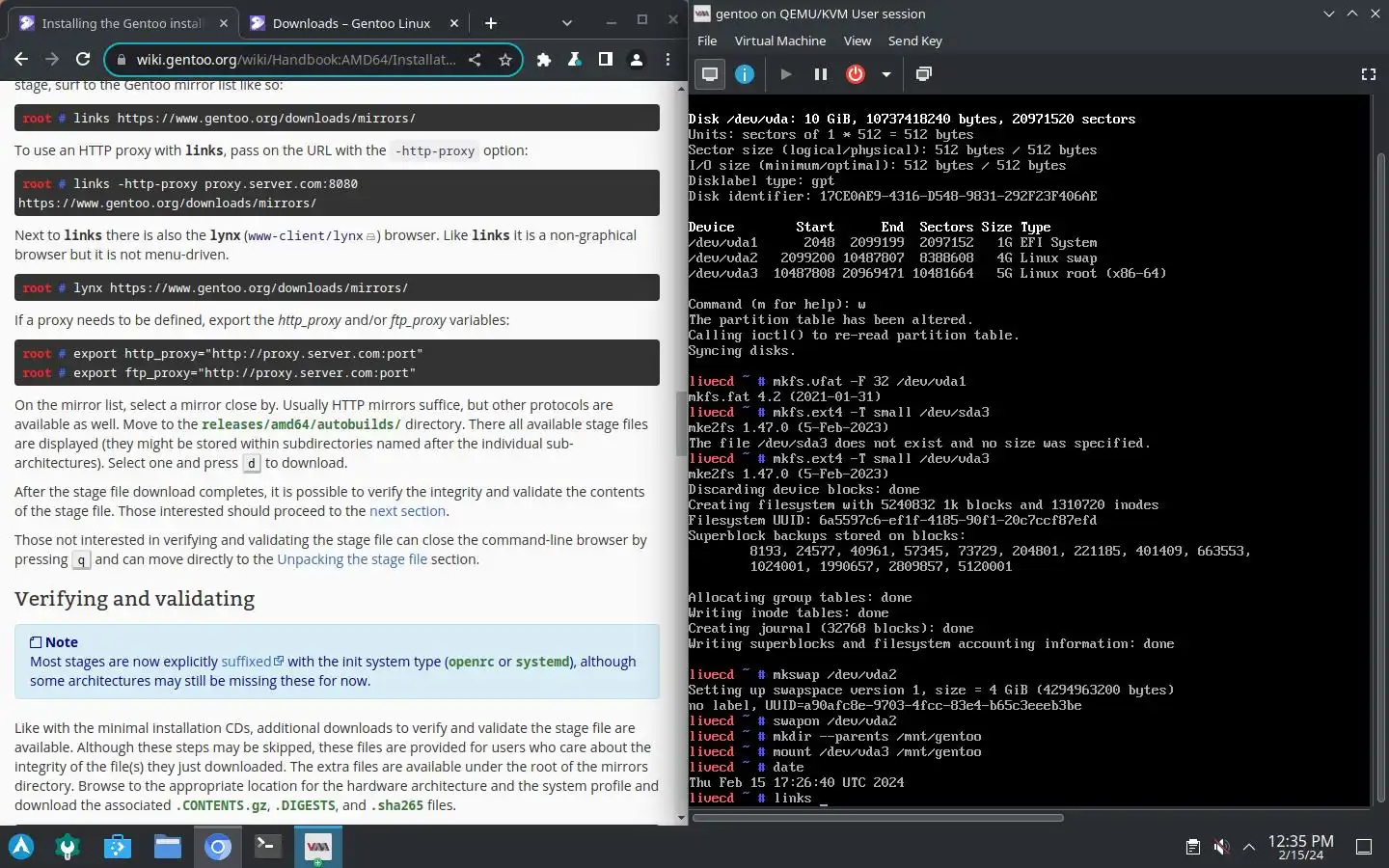This screenshot has height=868, width=1389.
Task: Switch to Chrome in the taskbar
Action: point(218,847)
